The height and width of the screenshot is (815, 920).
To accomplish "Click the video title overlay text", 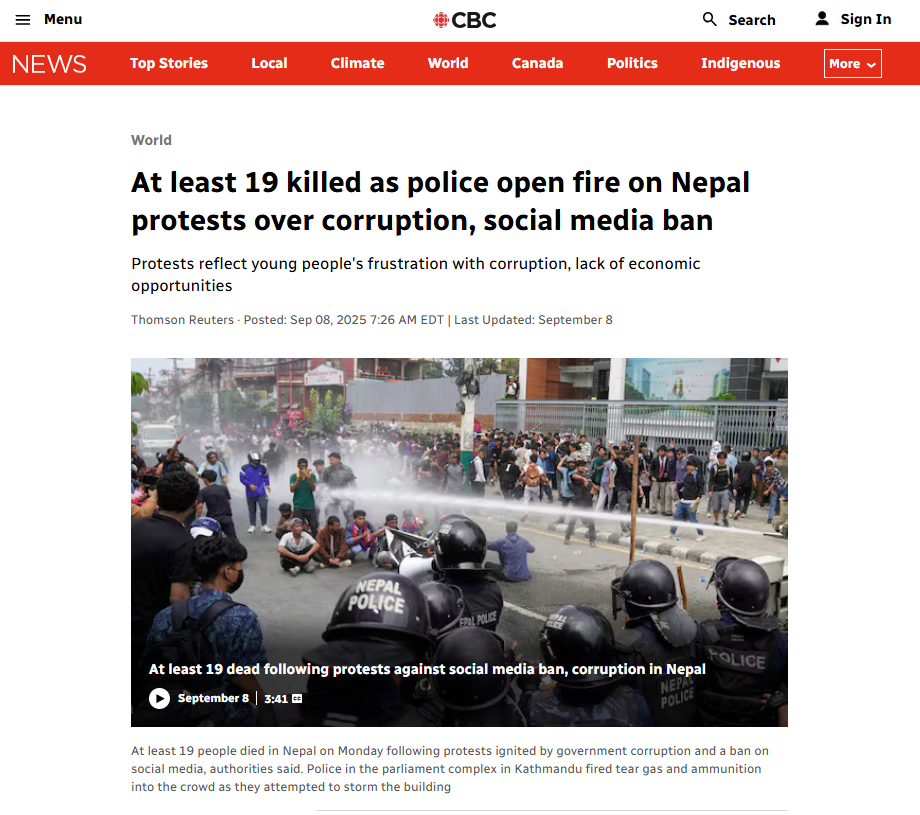I will click(427, 669).
